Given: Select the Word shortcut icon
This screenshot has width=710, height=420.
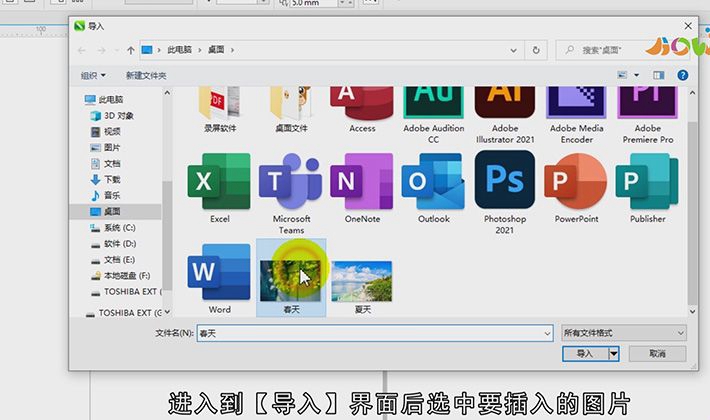Looking at the screenshot, I should coord(219,272).
